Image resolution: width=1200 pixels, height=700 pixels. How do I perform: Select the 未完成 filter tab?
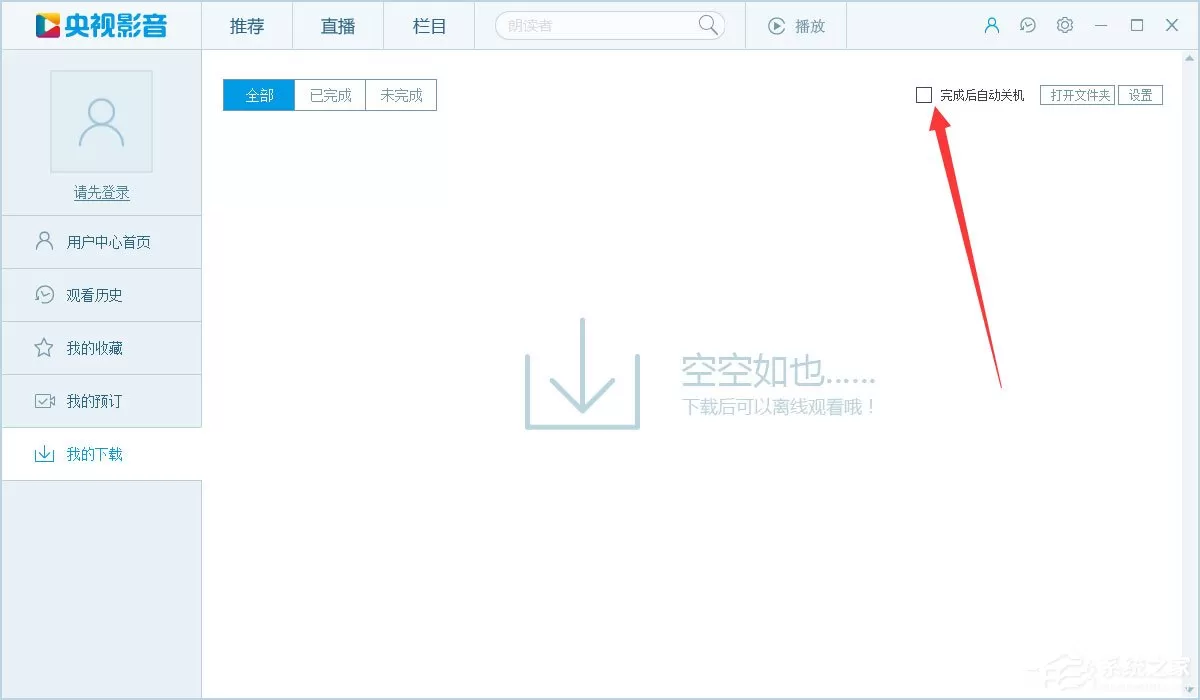tap(401, 96)
